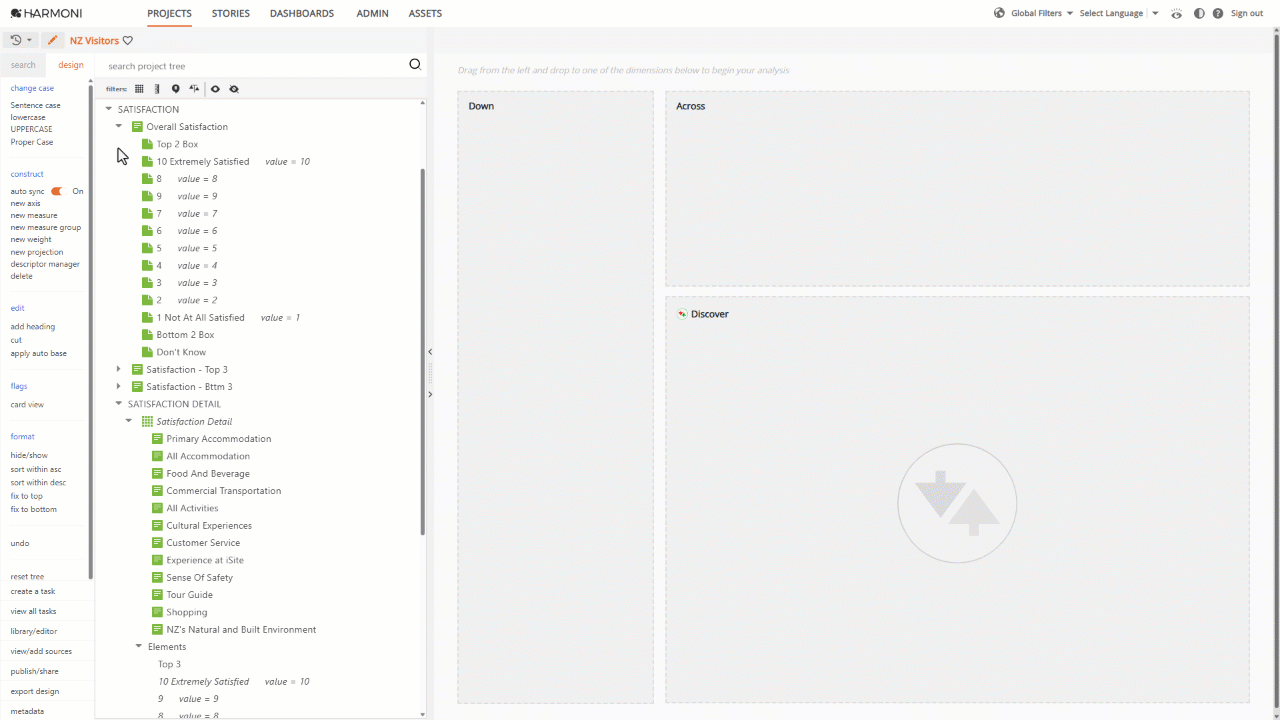Image resolution: width=1280 pixels, height=720 pixels.
Task: Click card view
Action: (x=27, y=405)
